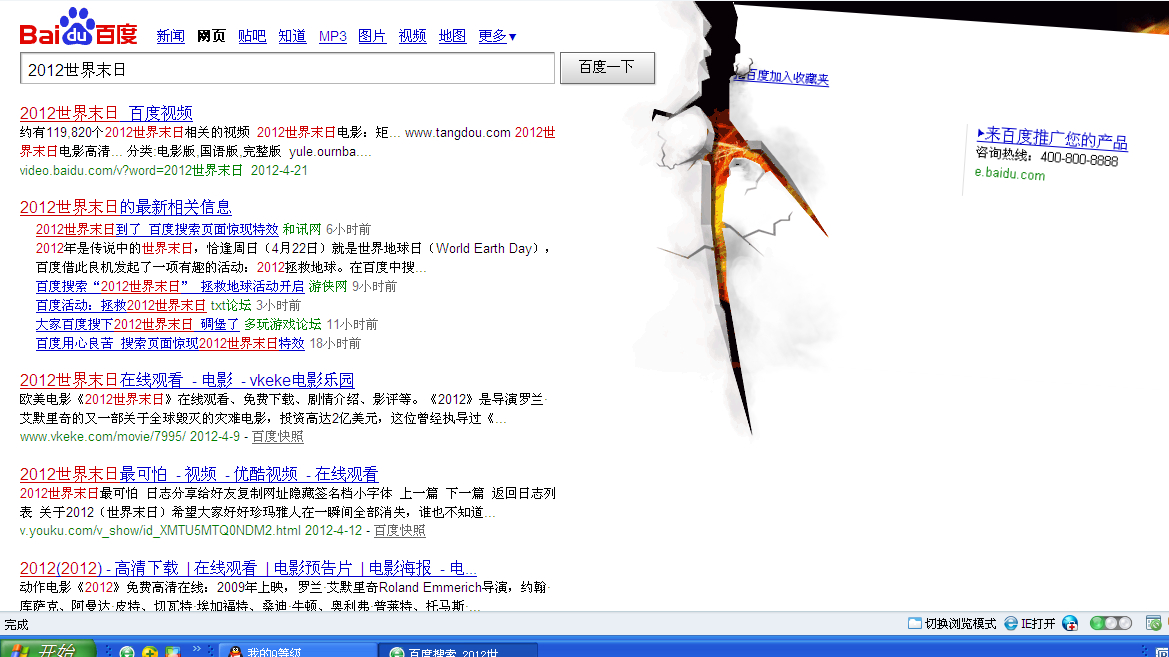The height and width of the screenshot is (657, 1169).
Task: Click the 完成 status bar text
Action: pos(16,625)
